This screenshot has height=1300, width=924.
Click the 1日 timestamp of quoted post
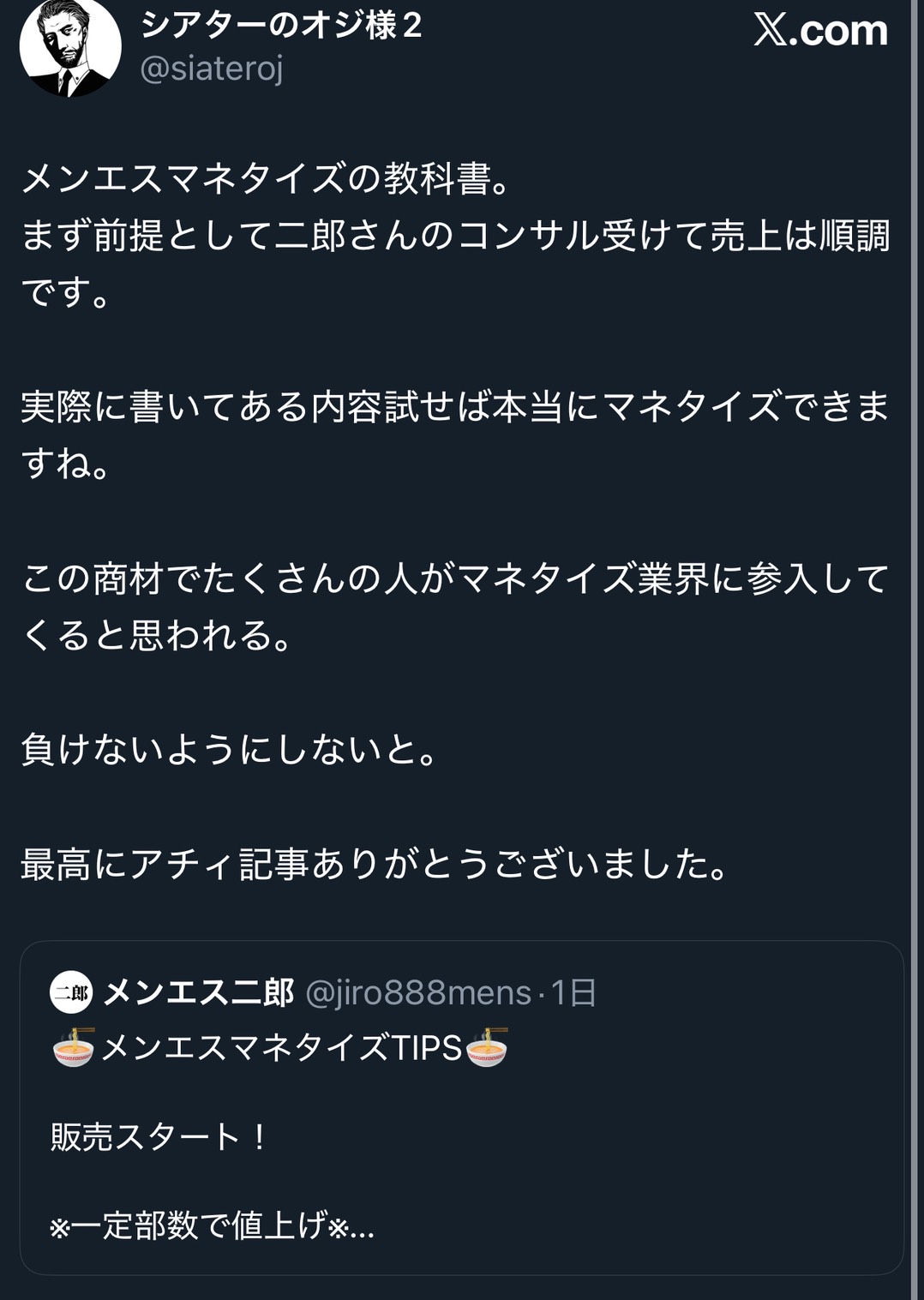(x=573, y=992)
